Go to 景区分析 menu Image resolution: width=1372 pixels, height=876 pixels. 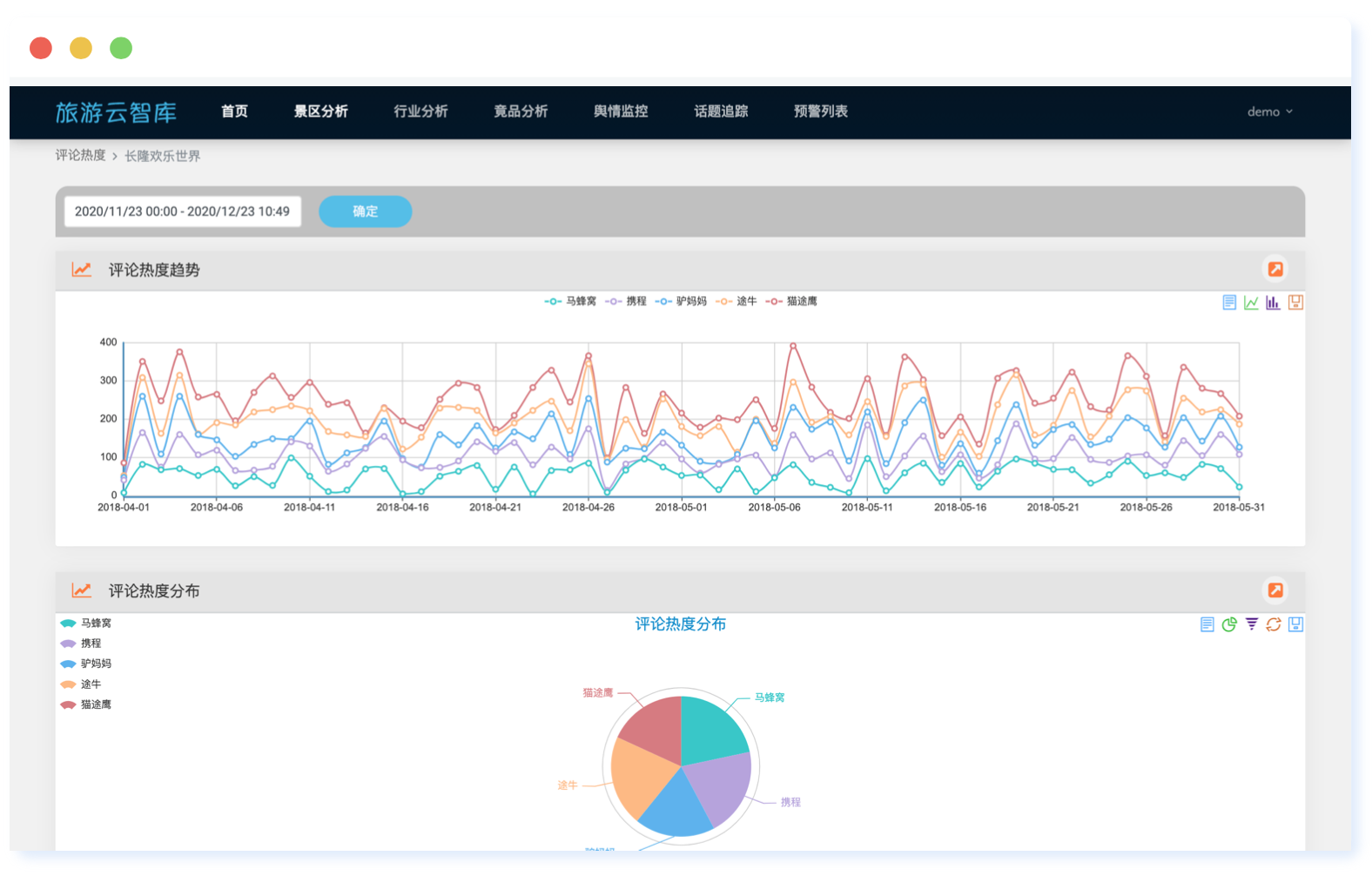pyautogui.click(x=320, y=111)
